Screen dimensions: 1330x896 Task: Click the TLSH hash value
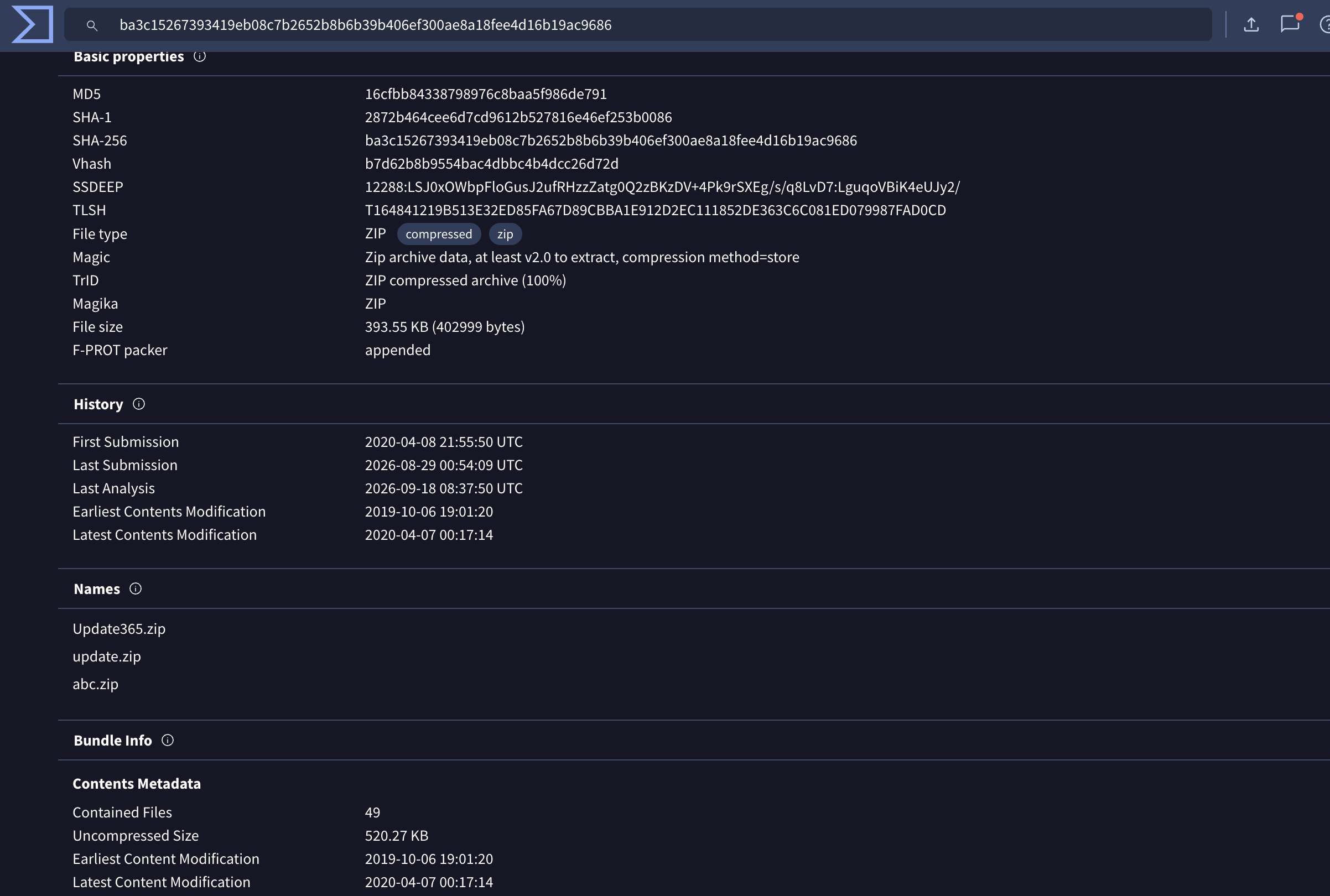pos(656,210)
